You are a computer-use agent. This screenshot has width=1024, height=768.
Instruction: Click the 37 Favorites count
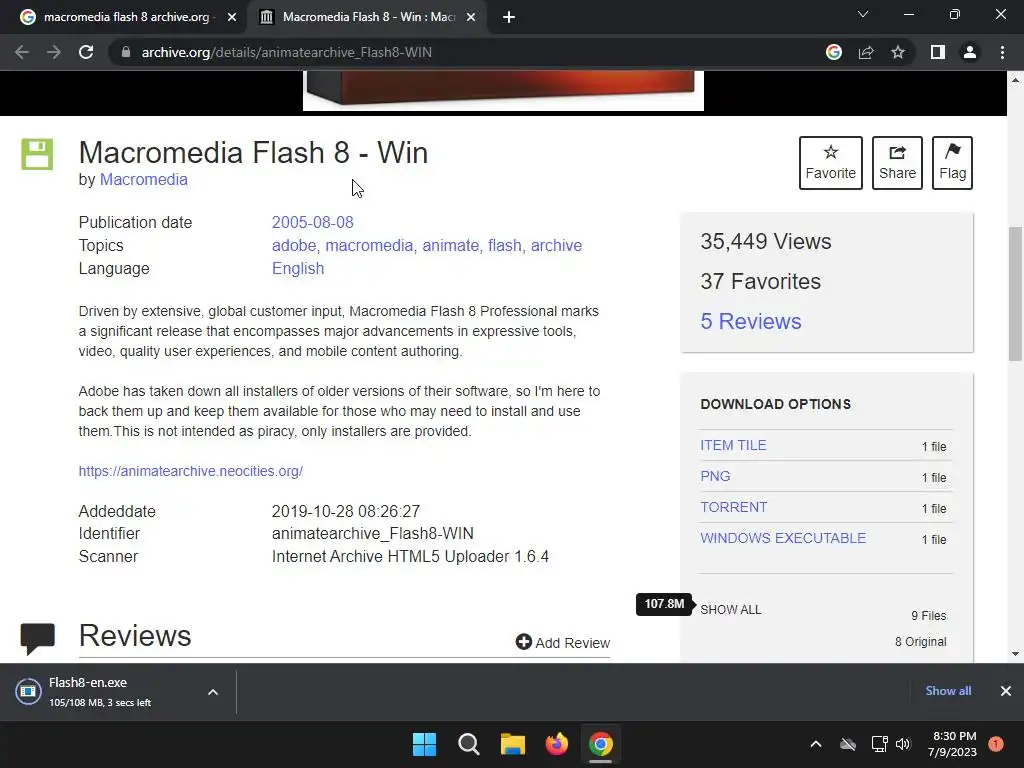click(761, 281)
